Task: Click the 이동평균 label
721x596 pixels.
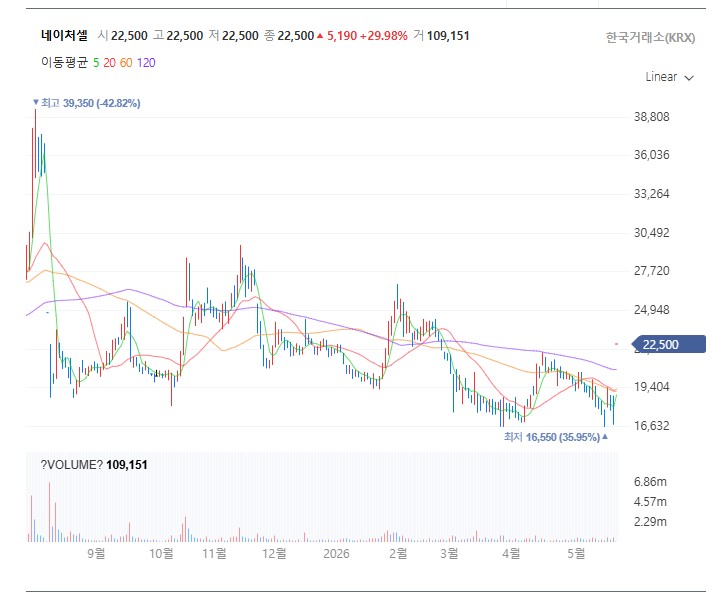Action: click(64, 63)
